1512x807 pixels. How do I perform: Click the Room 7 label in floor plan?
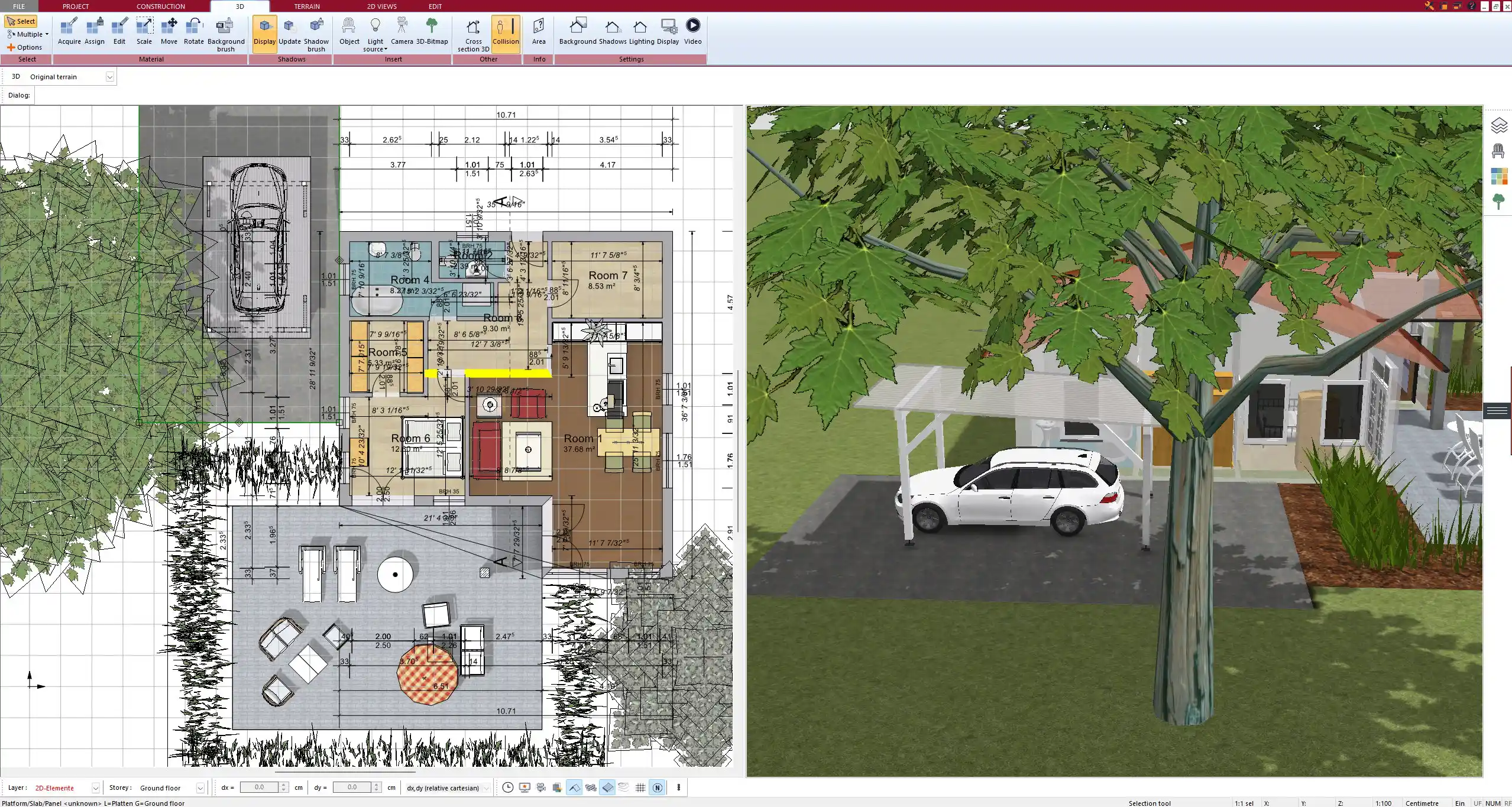click(x=608, y=276)
